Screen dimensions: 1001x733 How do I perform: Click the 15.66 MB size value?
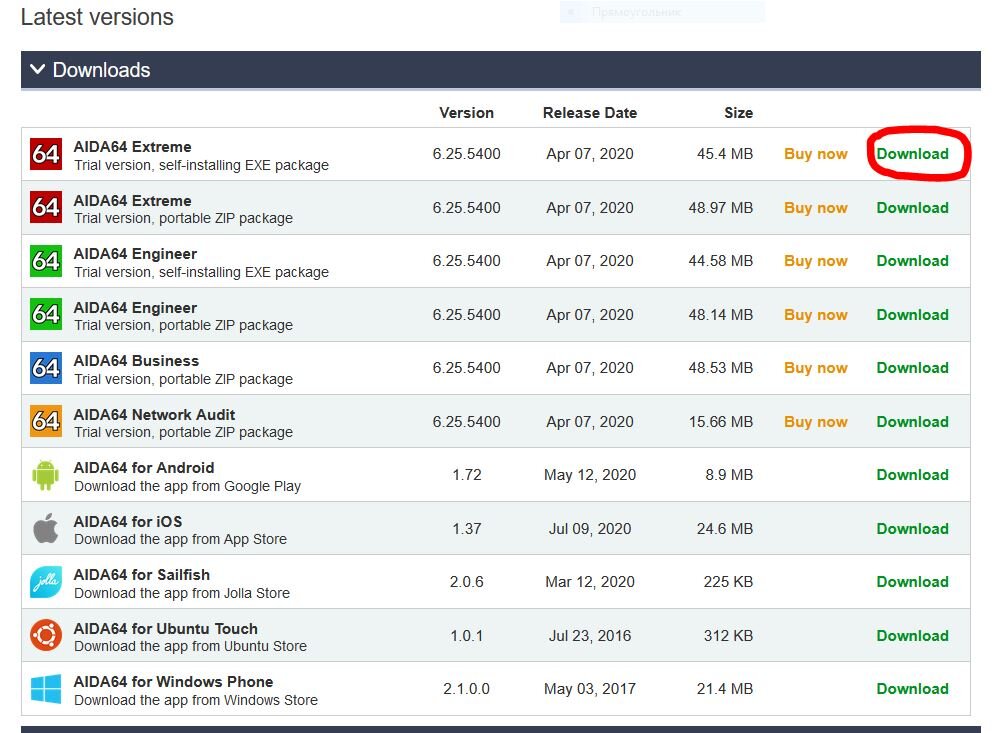point(721,421)
